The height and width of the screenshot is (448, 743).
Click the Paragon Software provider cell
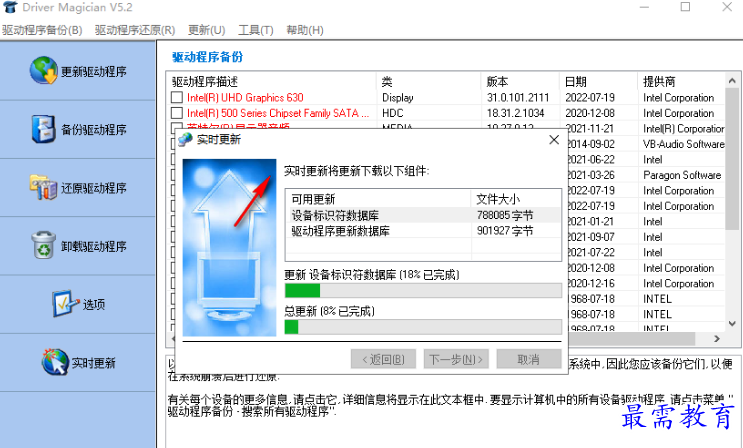682,175
